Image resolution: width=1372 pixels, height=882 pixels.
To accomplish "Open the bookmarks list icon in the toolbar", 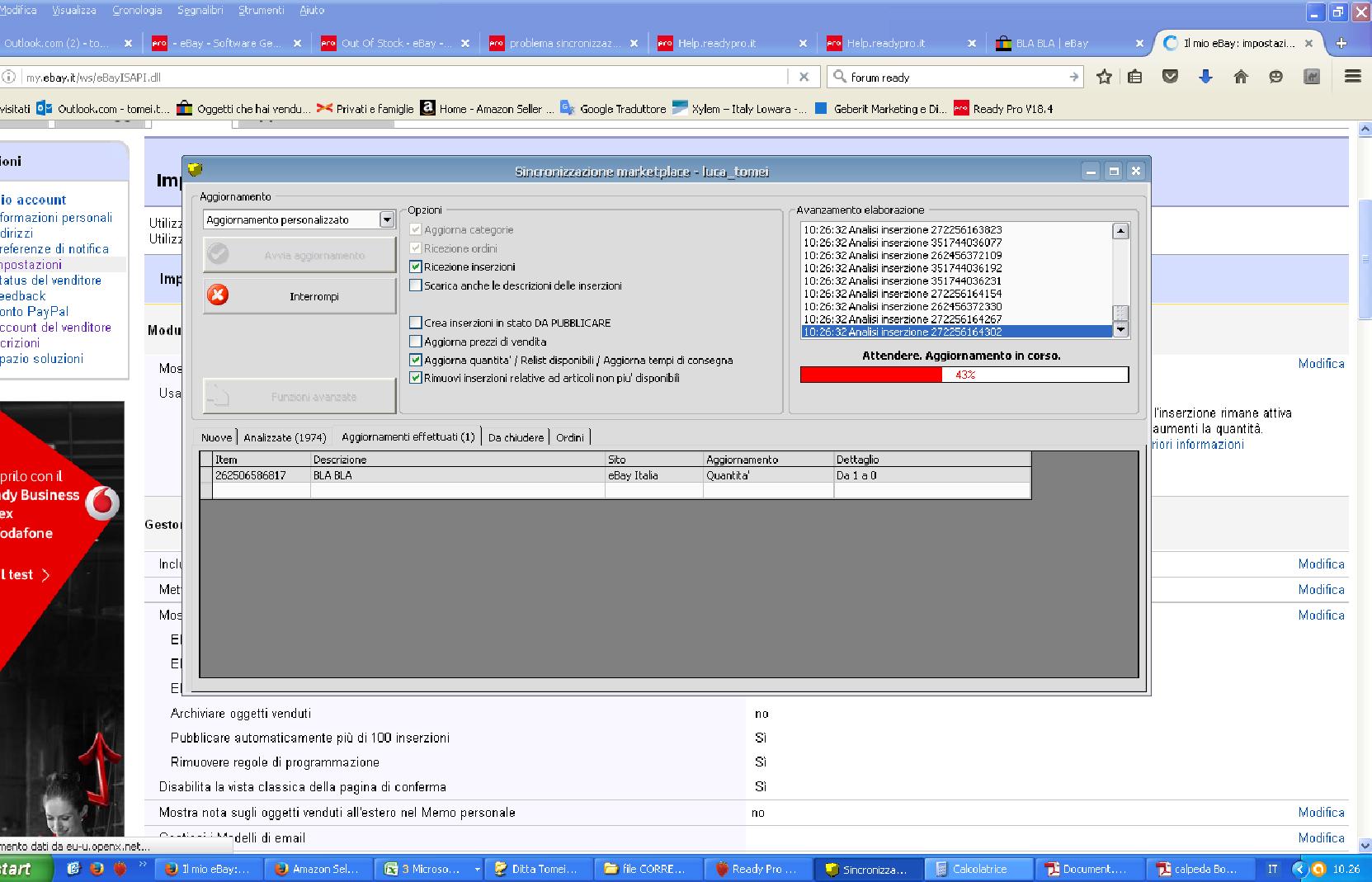I will [x=1135, y=77].
